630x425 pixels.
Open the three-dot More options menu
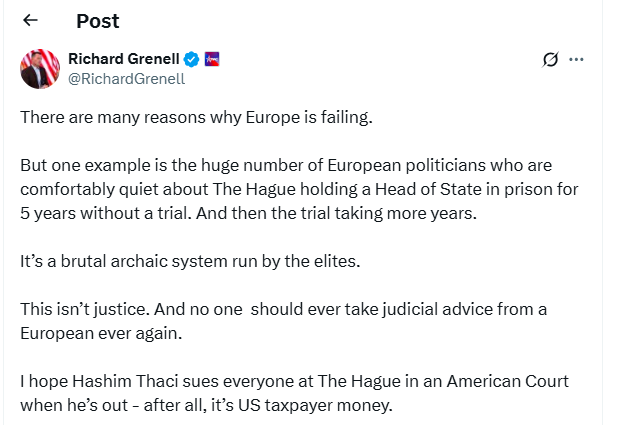click(x=576, y=59)
